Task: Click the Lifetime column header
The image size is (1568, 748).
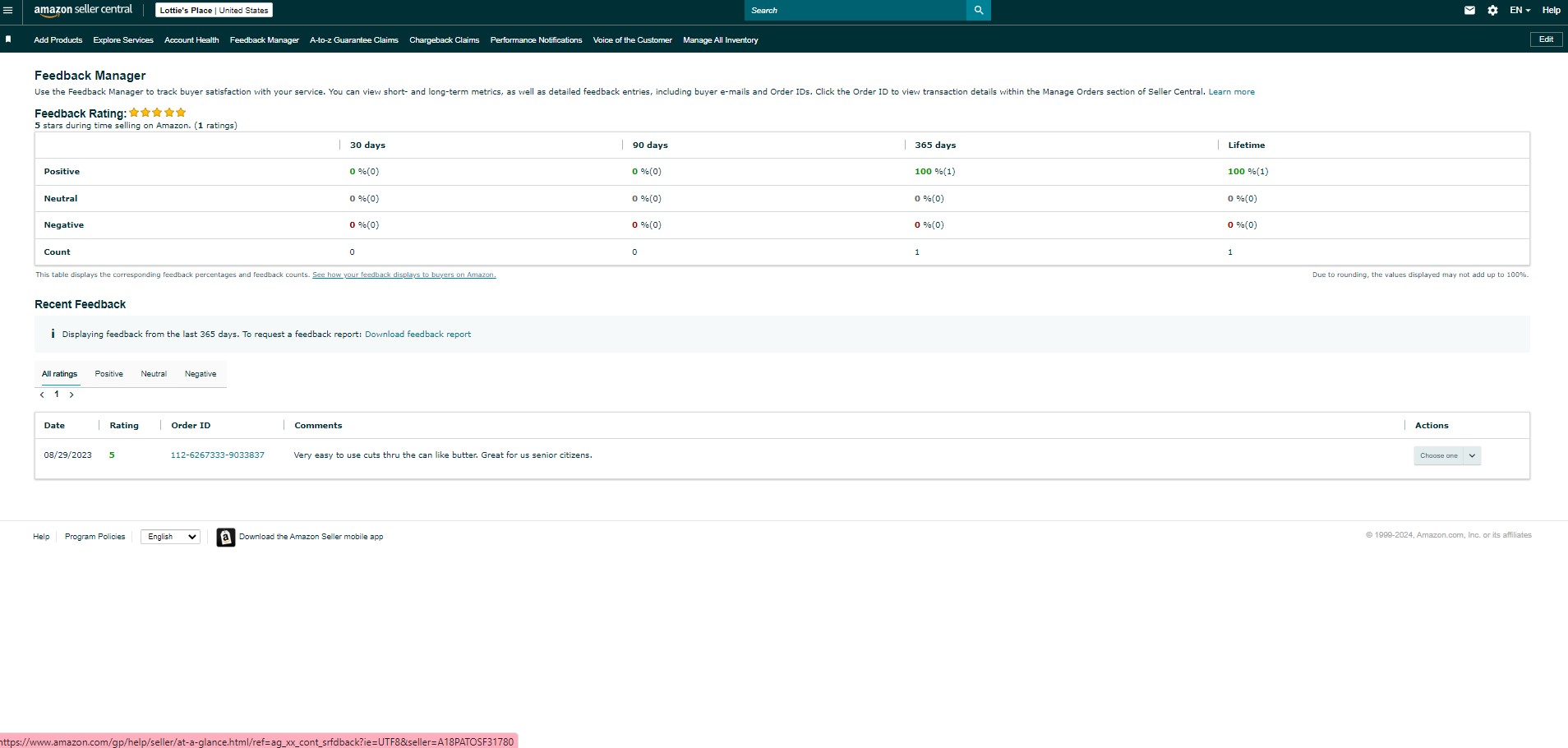Action: [1247, 145]
